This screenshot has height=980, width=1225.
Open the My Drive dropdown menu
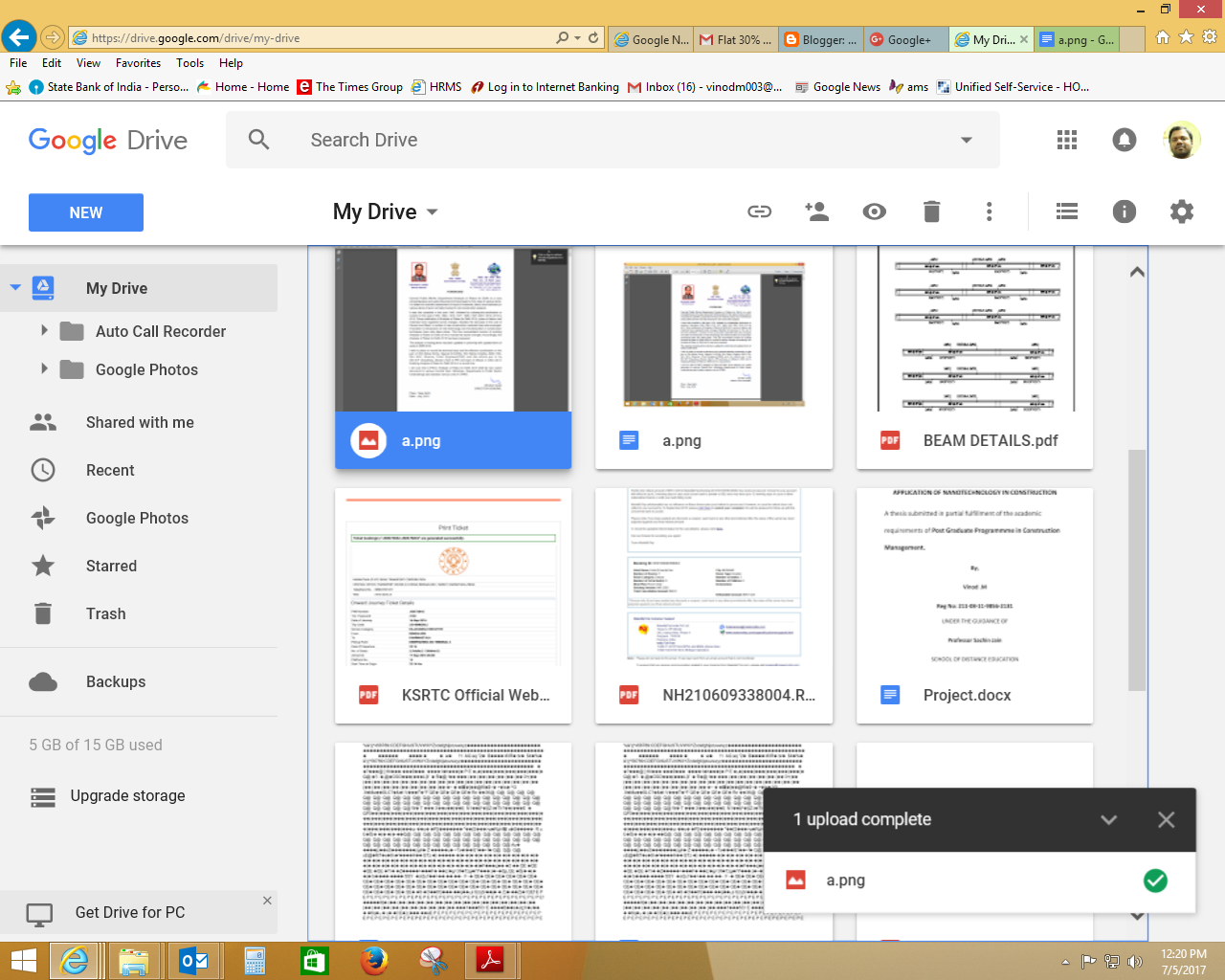coord(431,212)
